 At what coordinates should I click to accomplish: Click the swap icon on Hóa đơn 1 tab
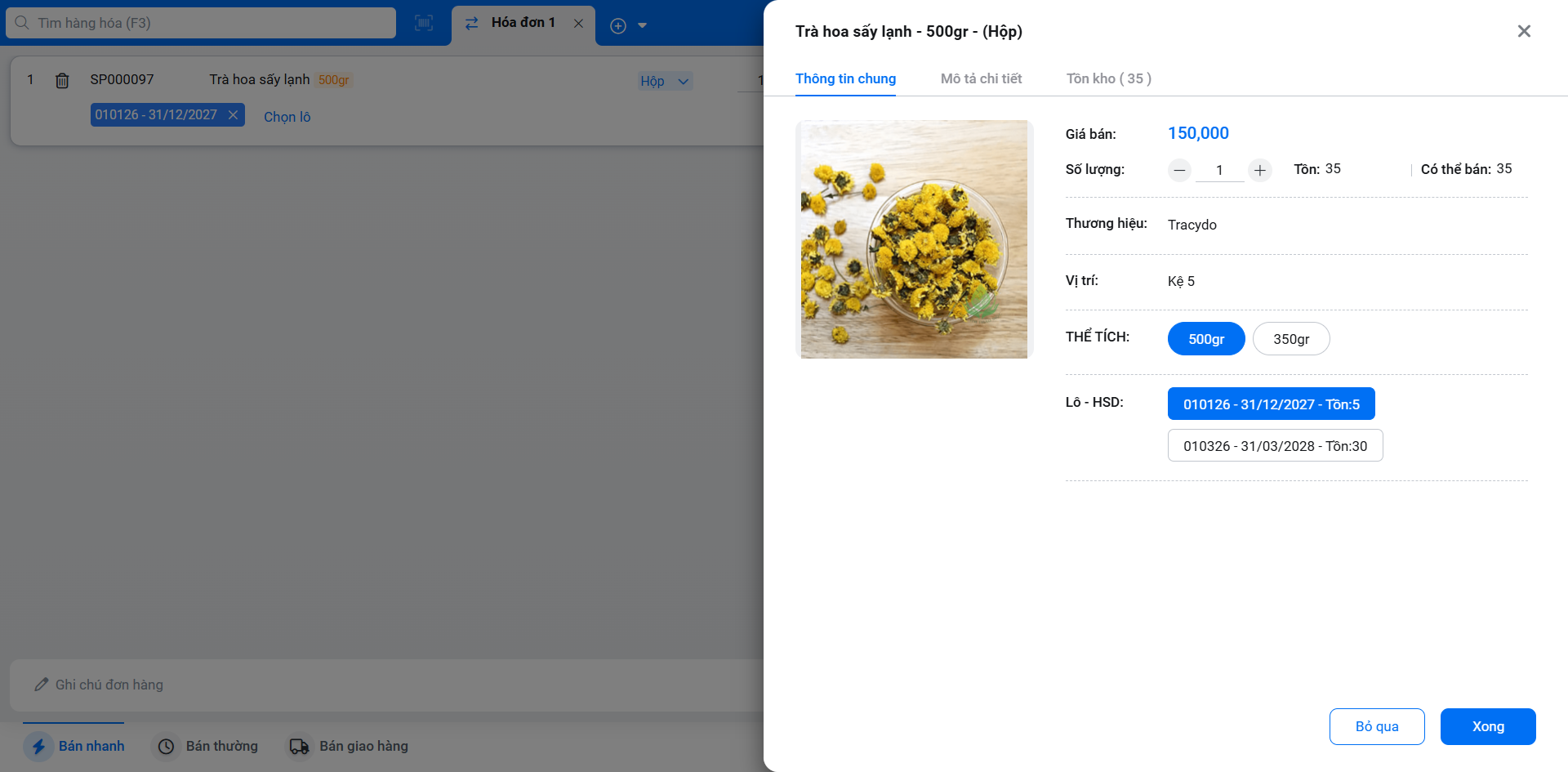coord(472,23)
